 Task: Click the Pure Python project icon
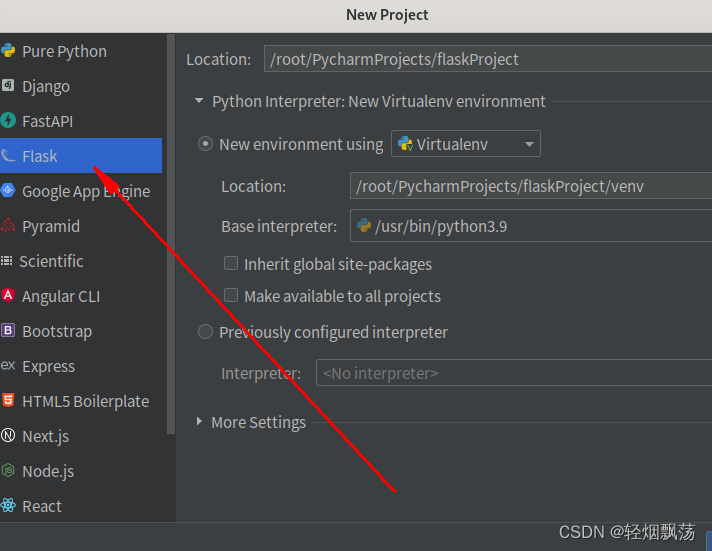(x=8, y=50)
